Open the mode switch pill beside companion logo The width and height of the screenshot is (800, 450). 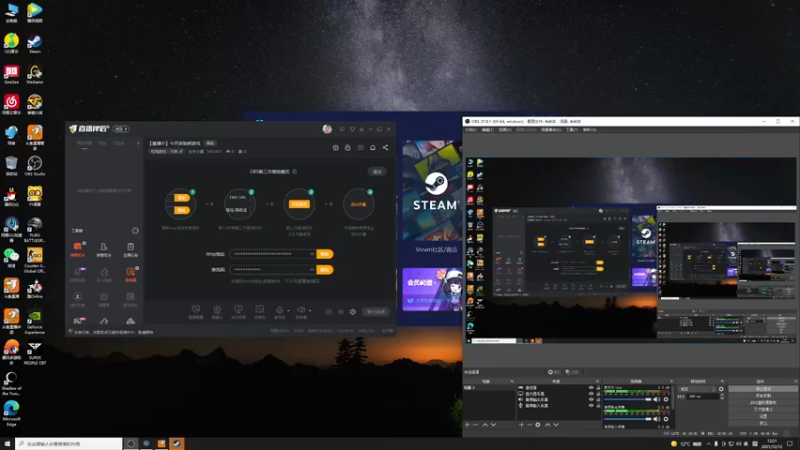pos(121,129)
